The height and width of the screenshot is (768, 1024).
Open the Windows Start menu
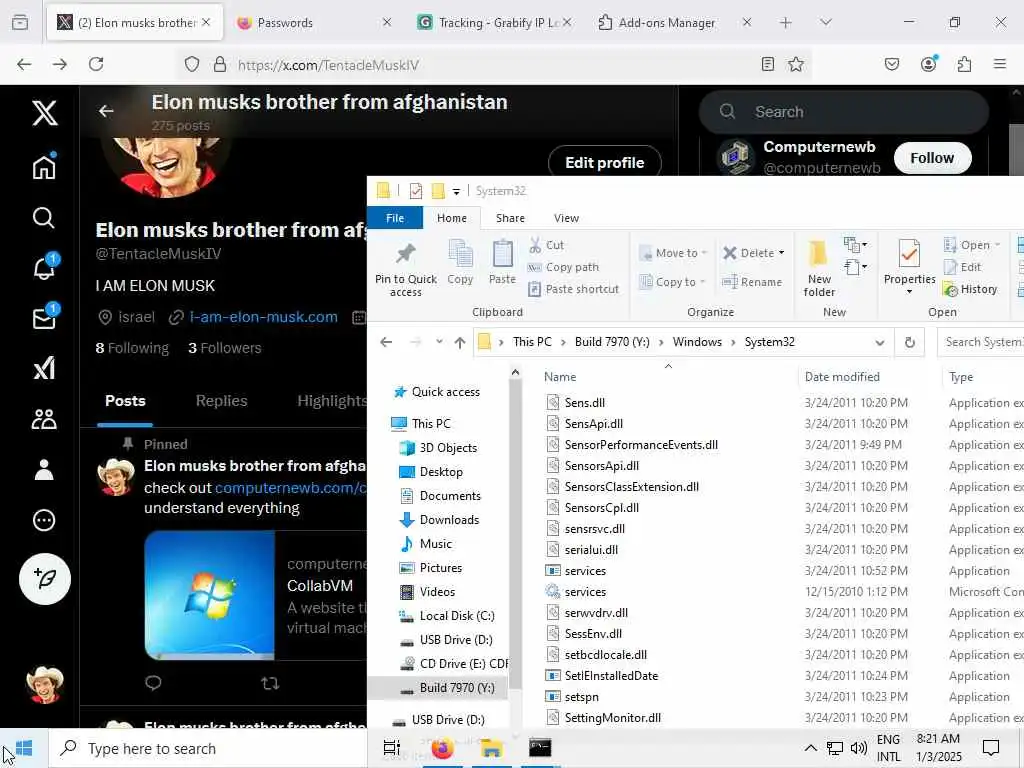pos(24,748)
